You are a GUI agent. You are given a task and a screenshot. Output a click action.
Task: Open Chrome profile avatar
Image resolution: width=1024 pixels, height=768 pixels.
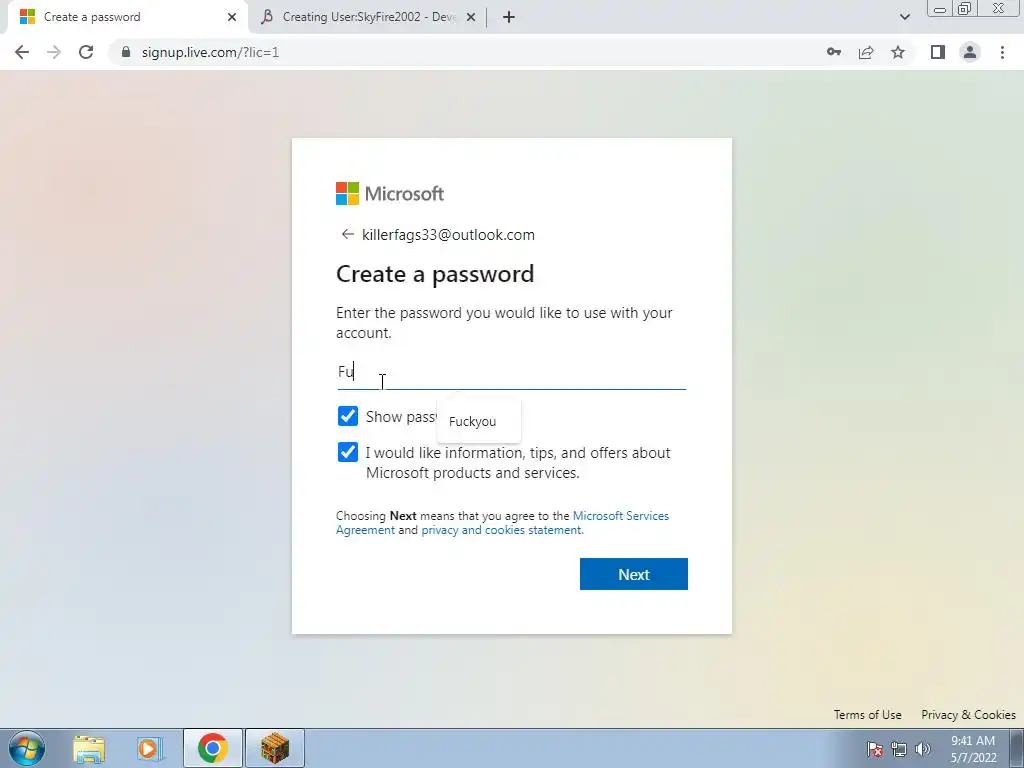tap(970, 52)
